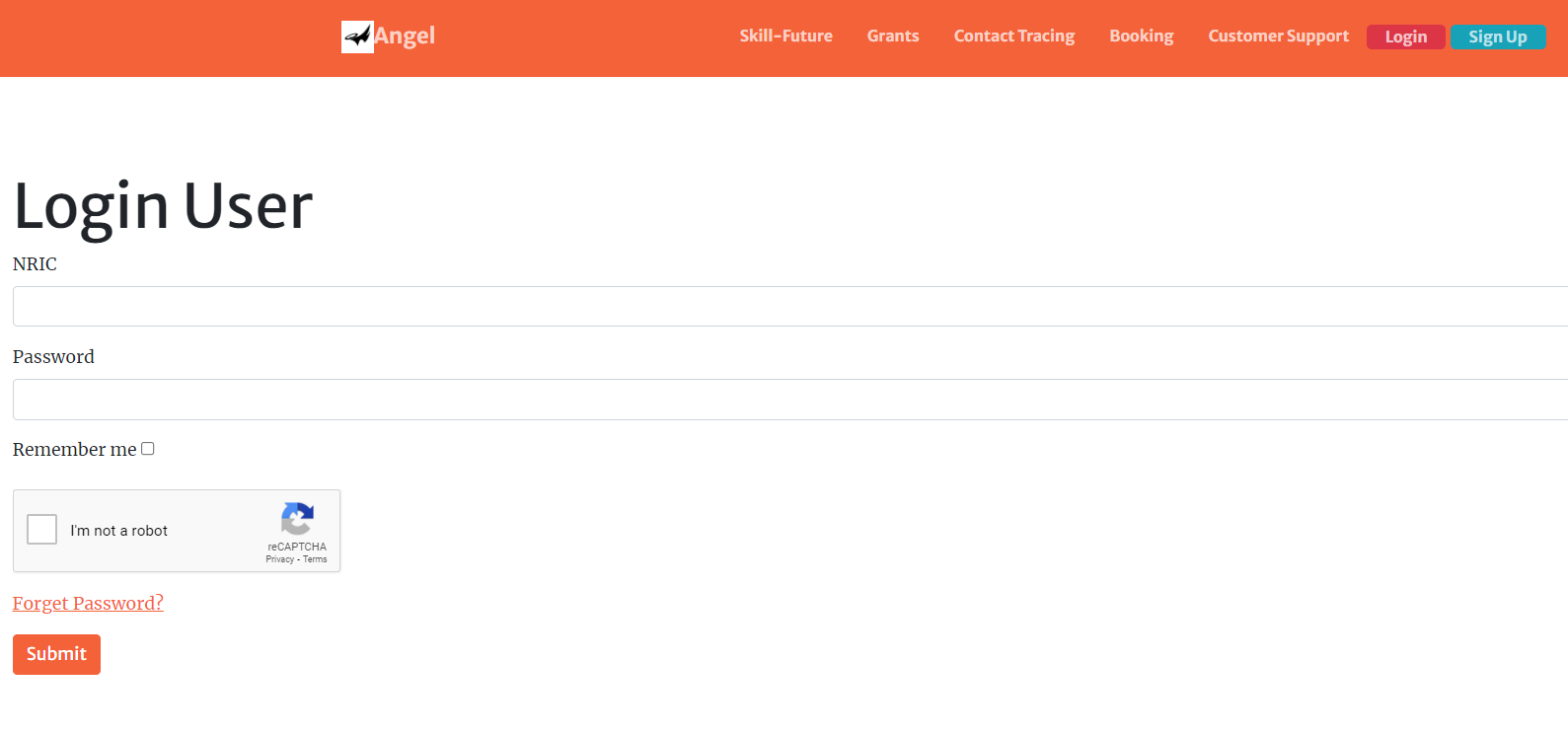Open the Skill-Future menu item
The width and height of the screenshot is (1568, 733).
click(785, 36)
